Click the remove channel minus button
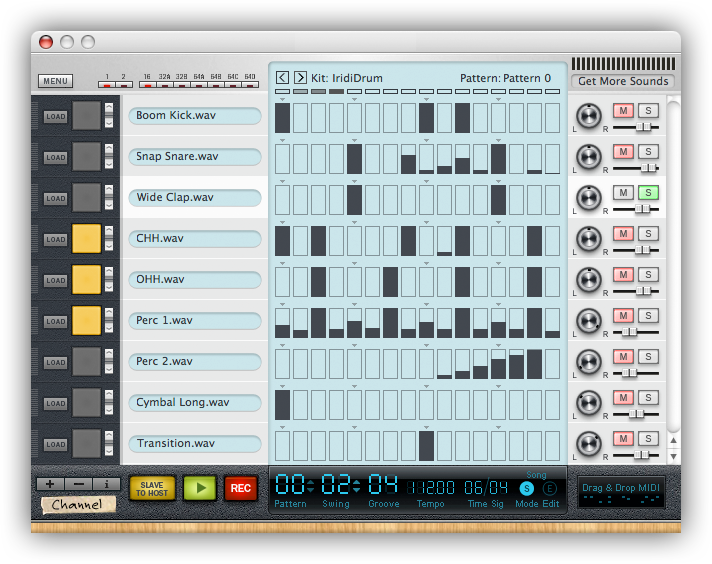This screenshot has height=564, width=712. pyautogui.click(x=79, y=484)
